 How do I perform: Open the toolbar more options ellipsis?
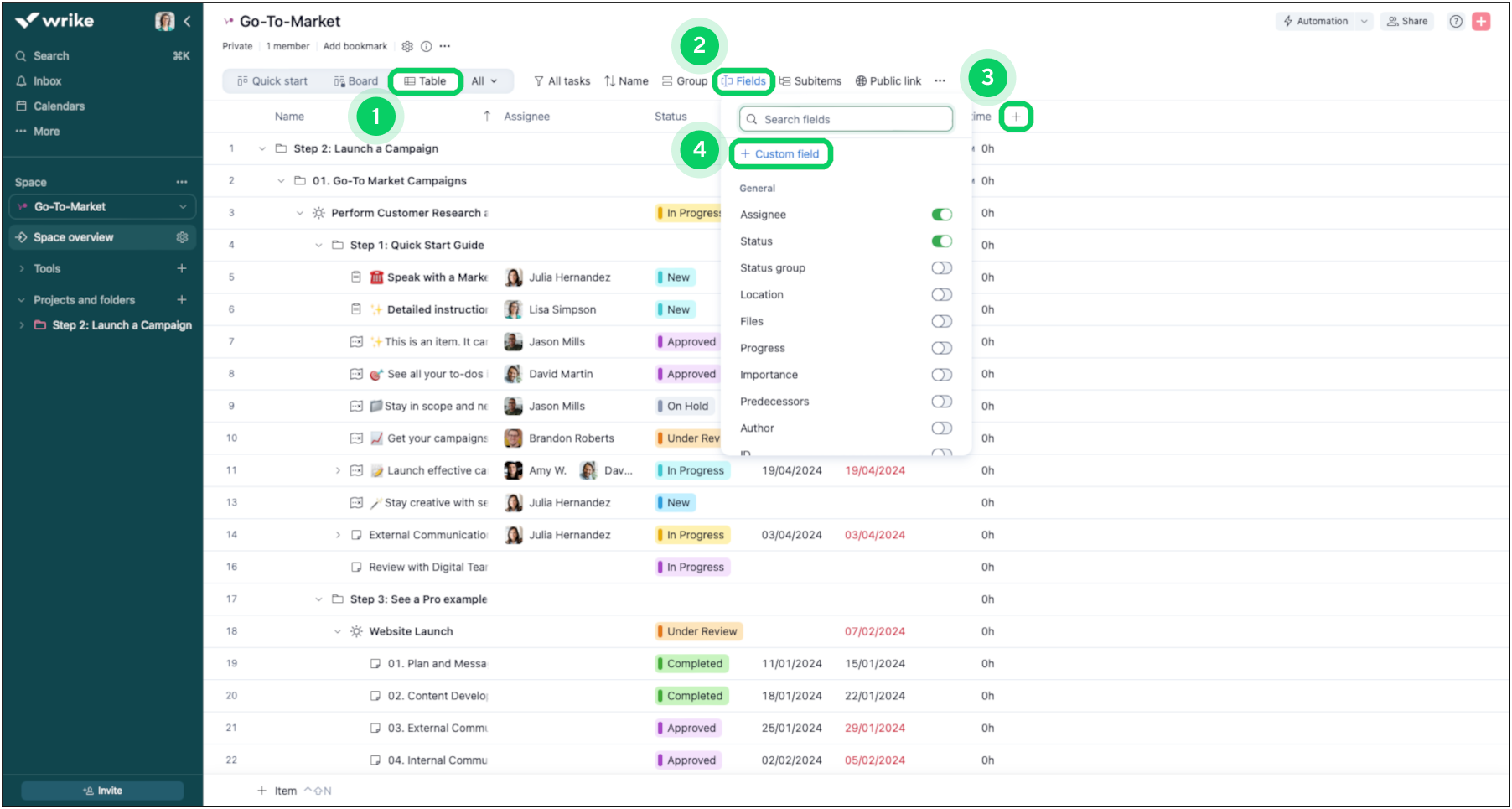pyautogui.click(x=940, y=81)
